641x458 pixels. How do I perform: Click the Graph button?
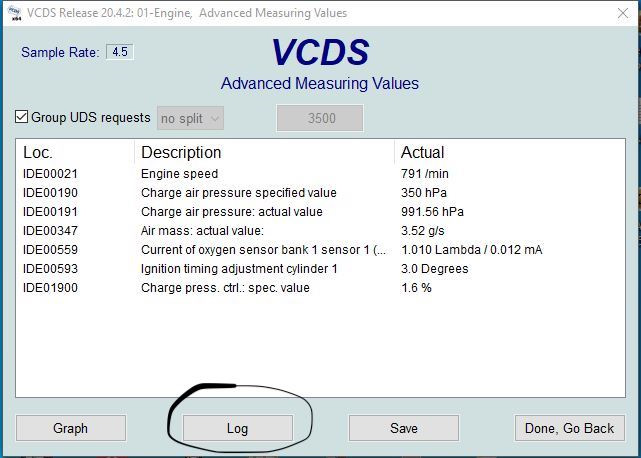(71, 428)
